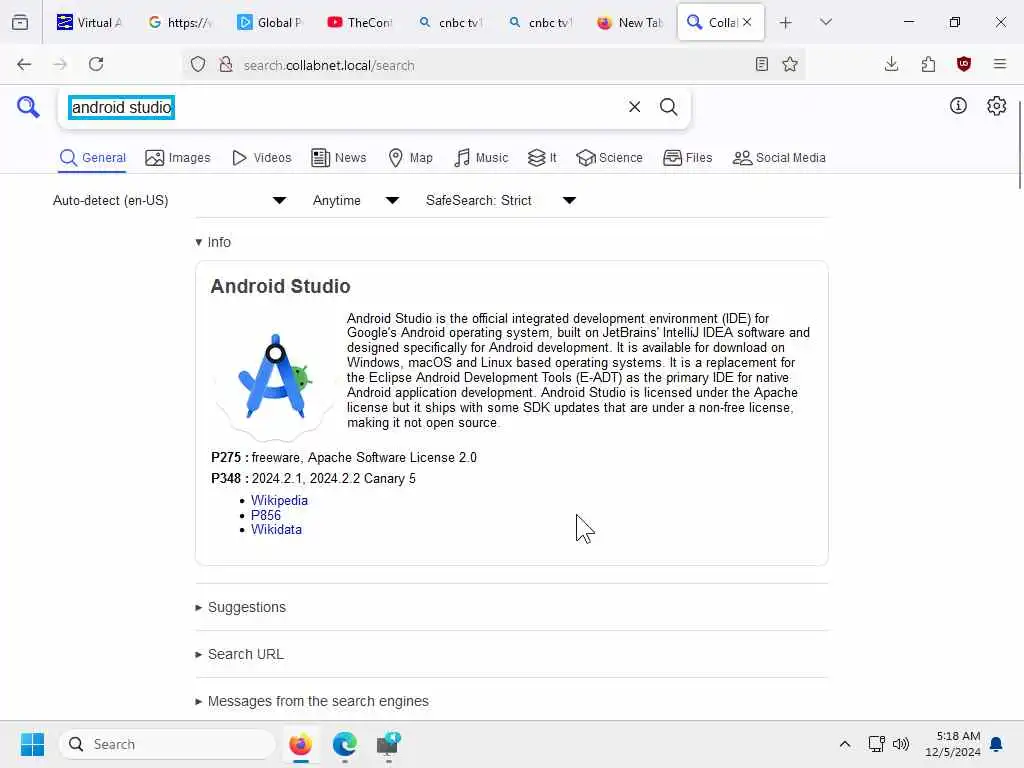List all tabs dropdown arrow
Viewport: 1024px width, 768px height.
click(826, 22)
